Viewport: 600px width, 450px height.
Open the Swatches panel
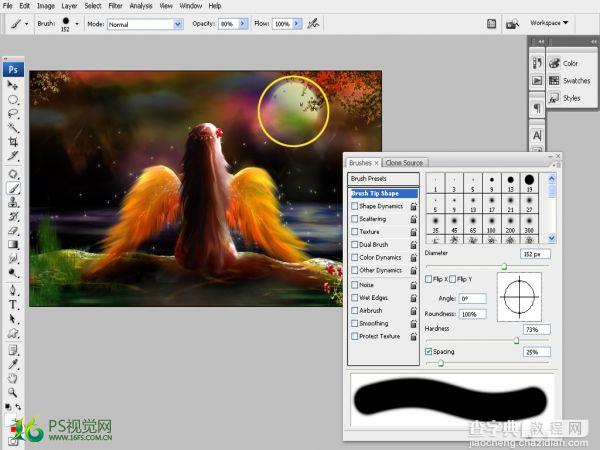[x=570, y=81]
